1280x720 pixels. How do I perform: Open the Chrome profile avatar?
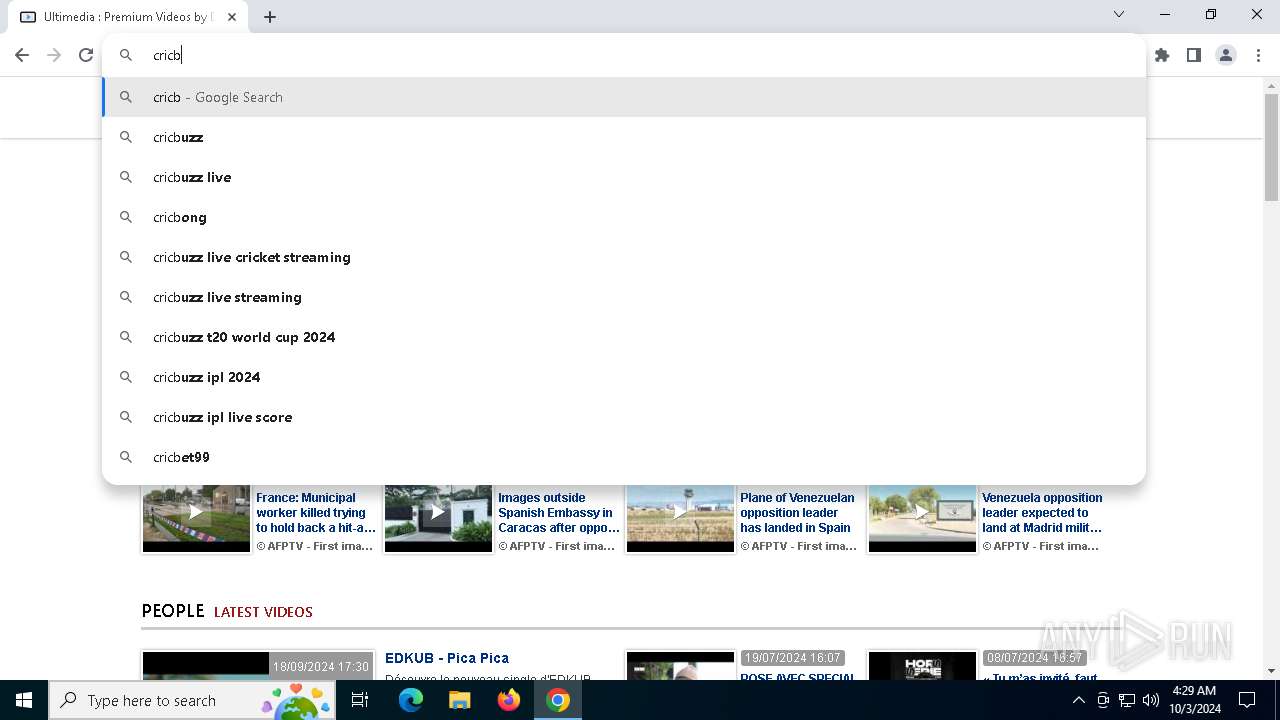click(1226, 55)
